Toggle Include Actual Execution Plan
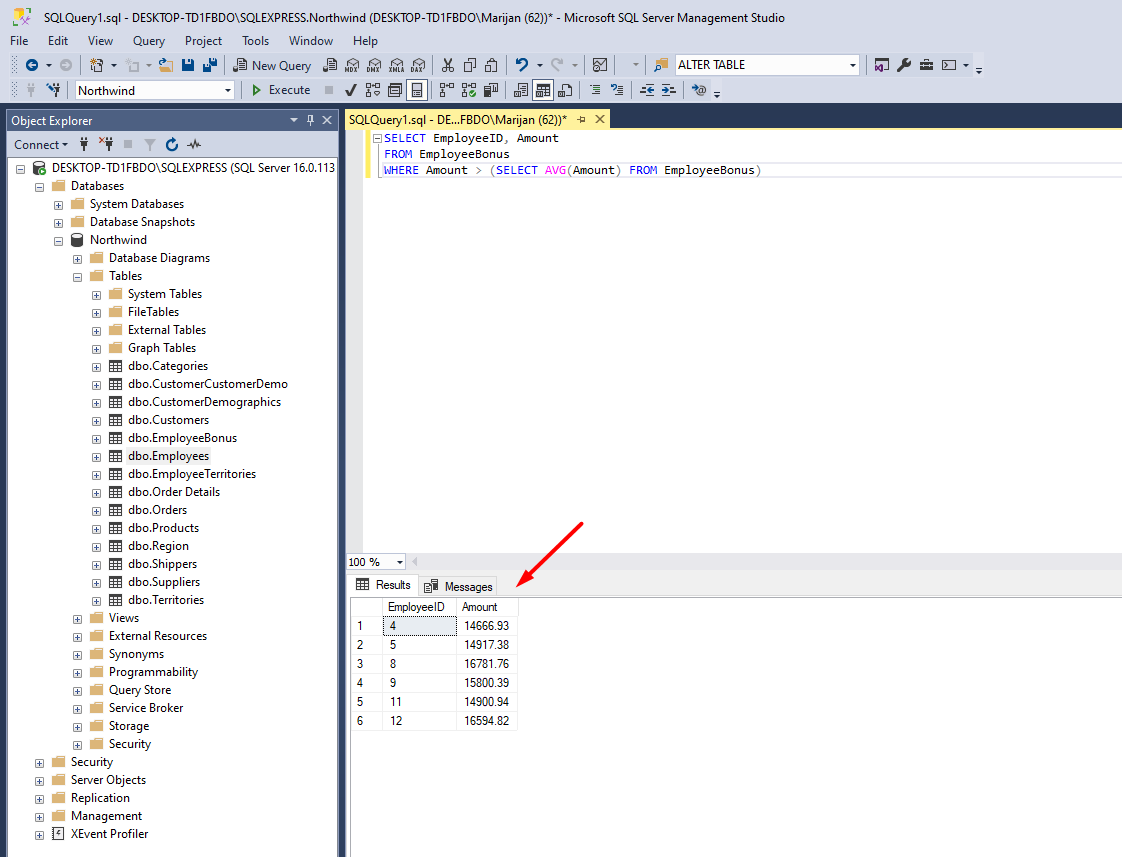The height and width of the screenshot is (857, 1122). (x=447, y=90)
